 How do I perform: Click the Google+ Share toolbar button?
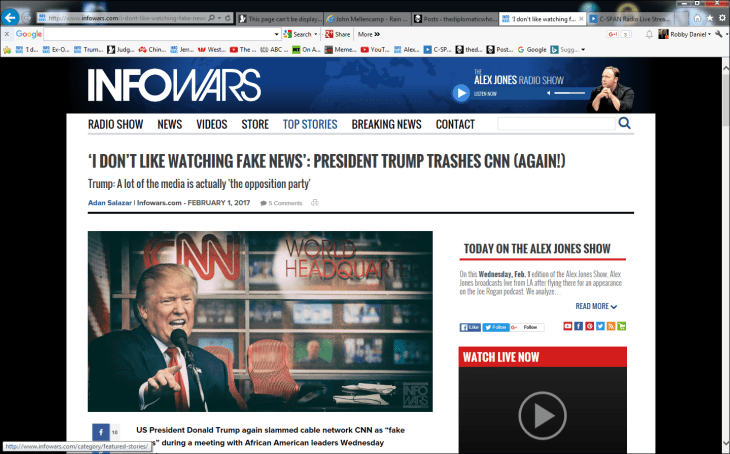click(338, 34)
